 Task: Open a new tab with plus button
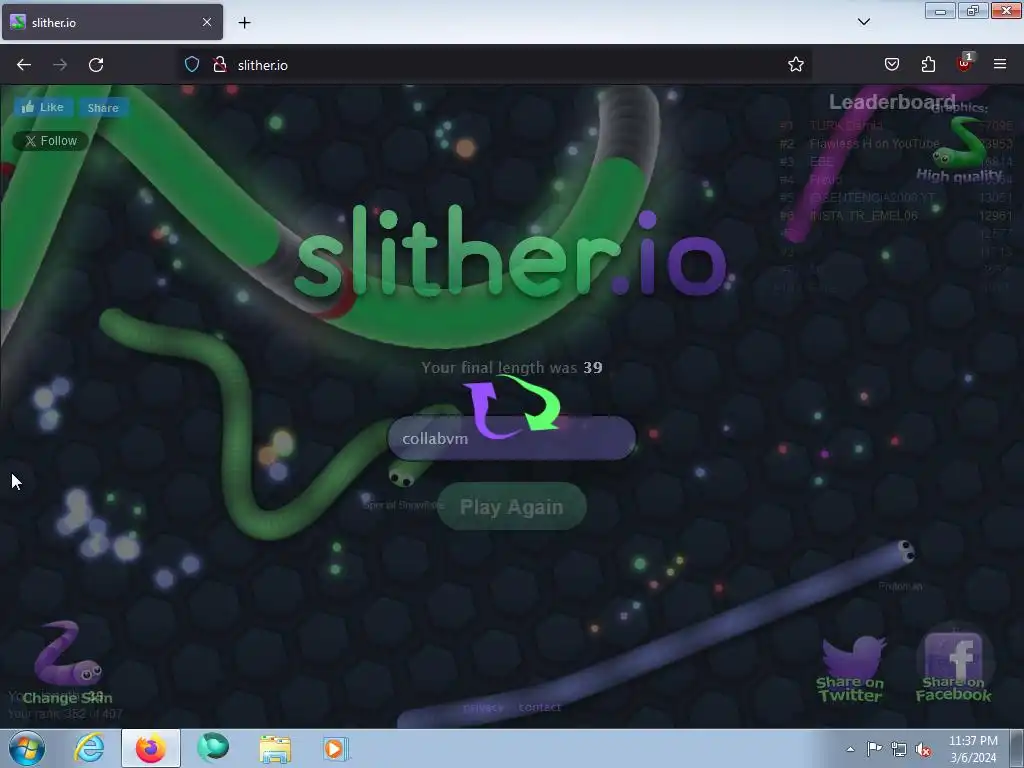244,23
